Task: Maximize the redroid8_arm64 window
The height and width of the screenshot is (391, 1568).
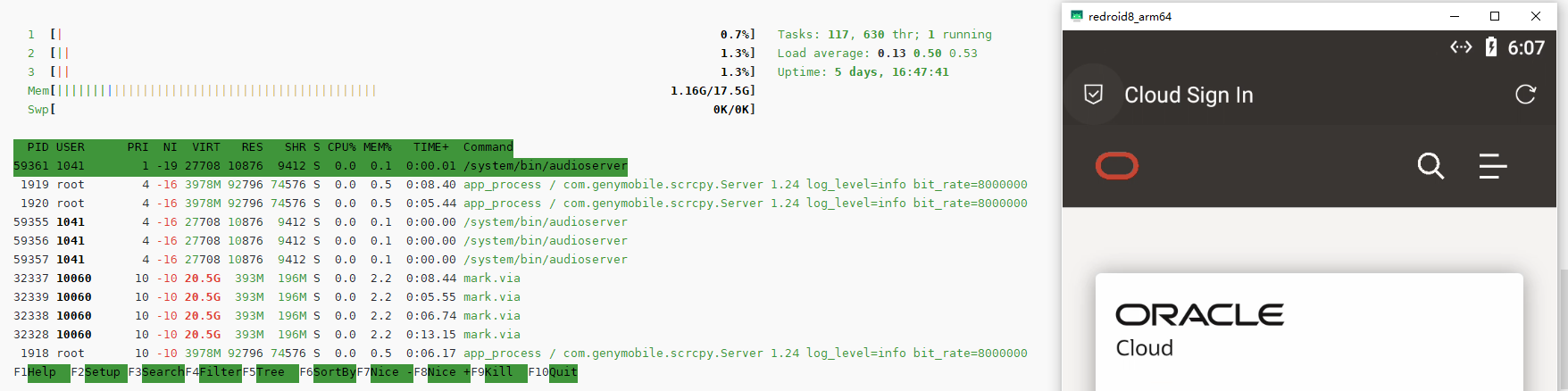Action: click(1495, 16)
